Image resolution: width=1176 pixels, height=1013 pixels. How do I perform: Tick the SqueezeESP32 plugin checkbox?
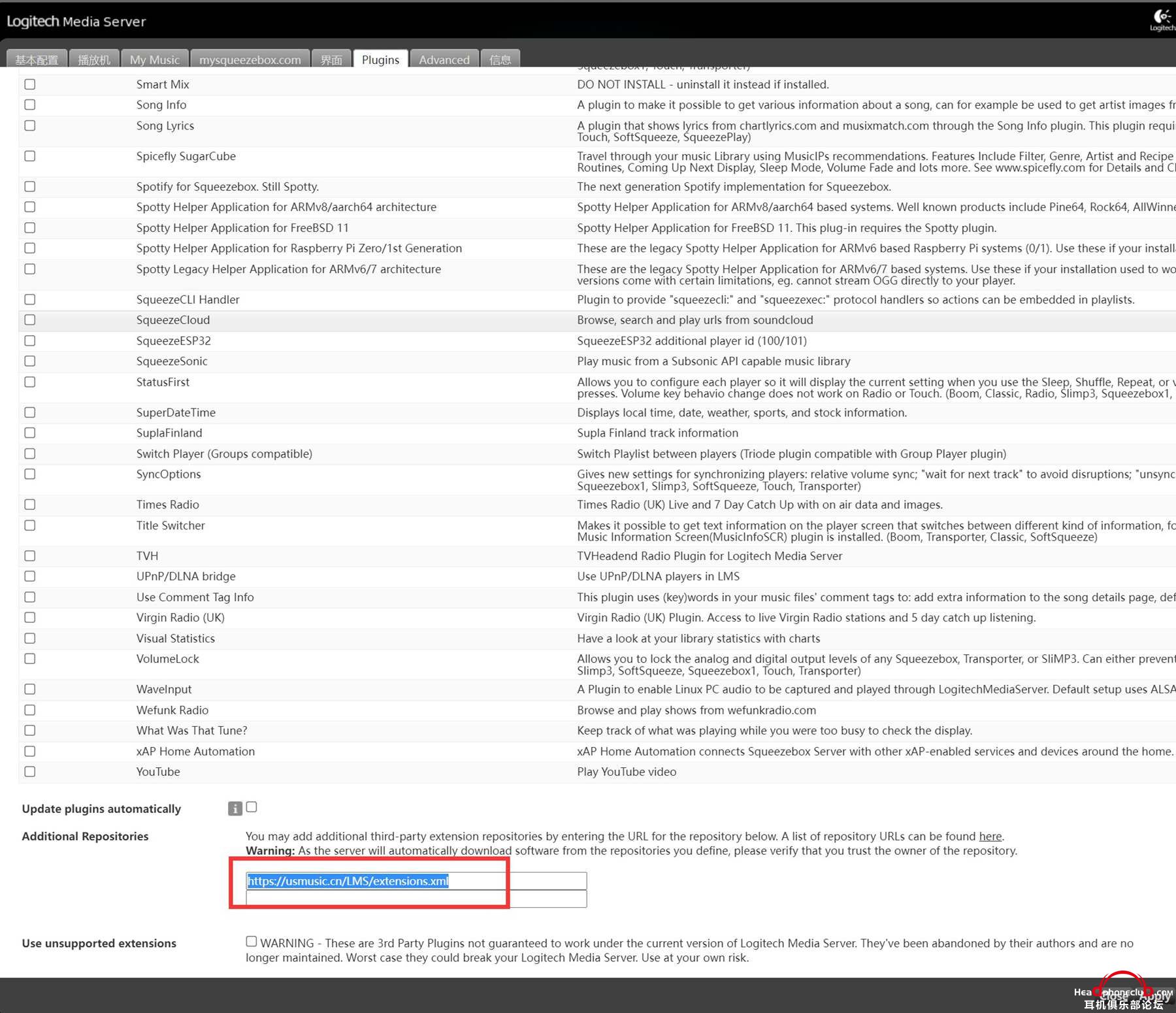coord(30,341)
